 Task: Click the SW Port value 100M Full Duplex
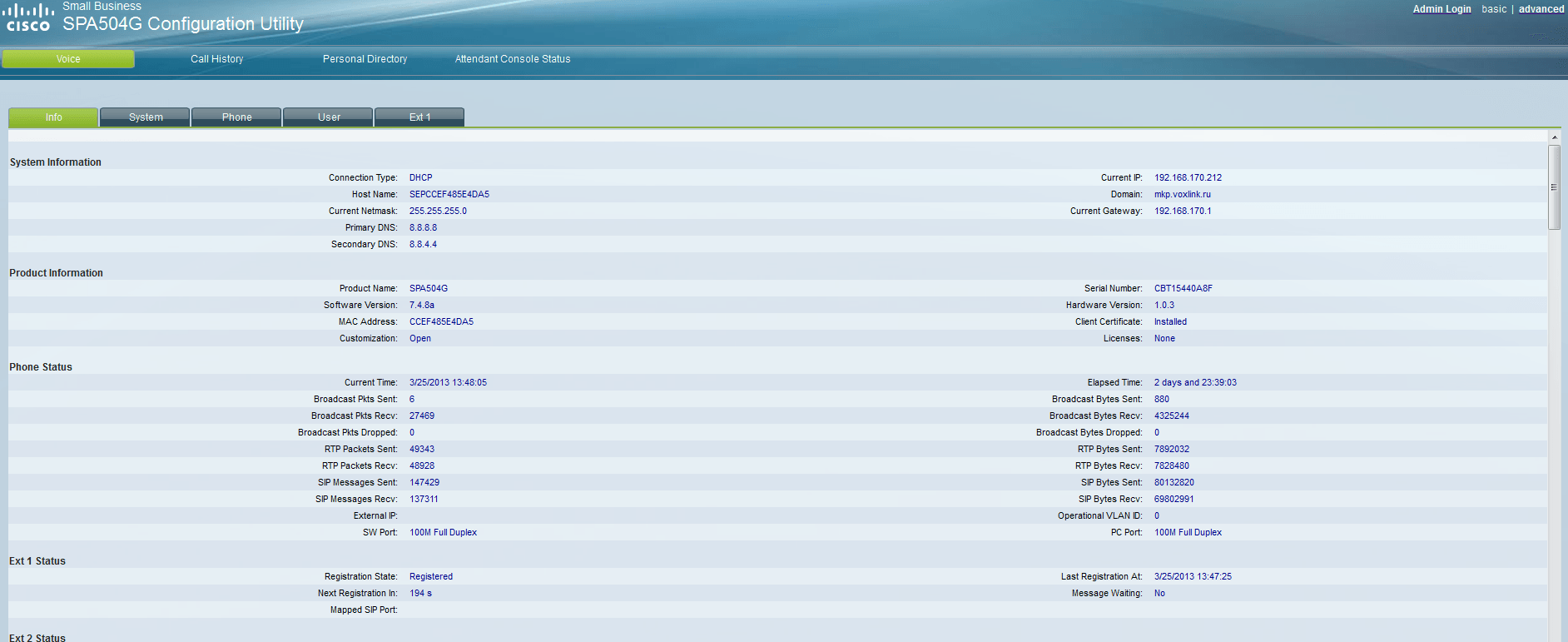click(x=443, y=532)
